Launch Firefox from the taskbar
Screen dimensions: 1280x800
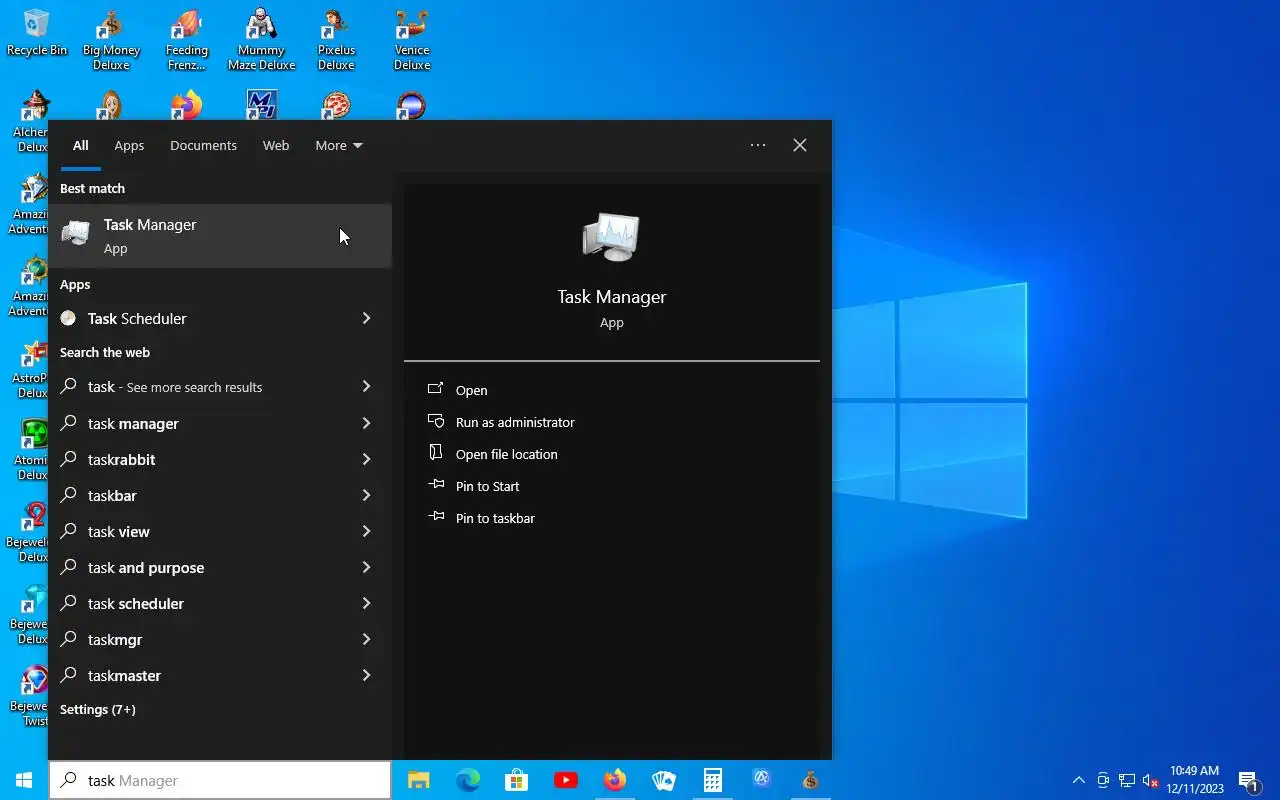(x=615, y=780)
